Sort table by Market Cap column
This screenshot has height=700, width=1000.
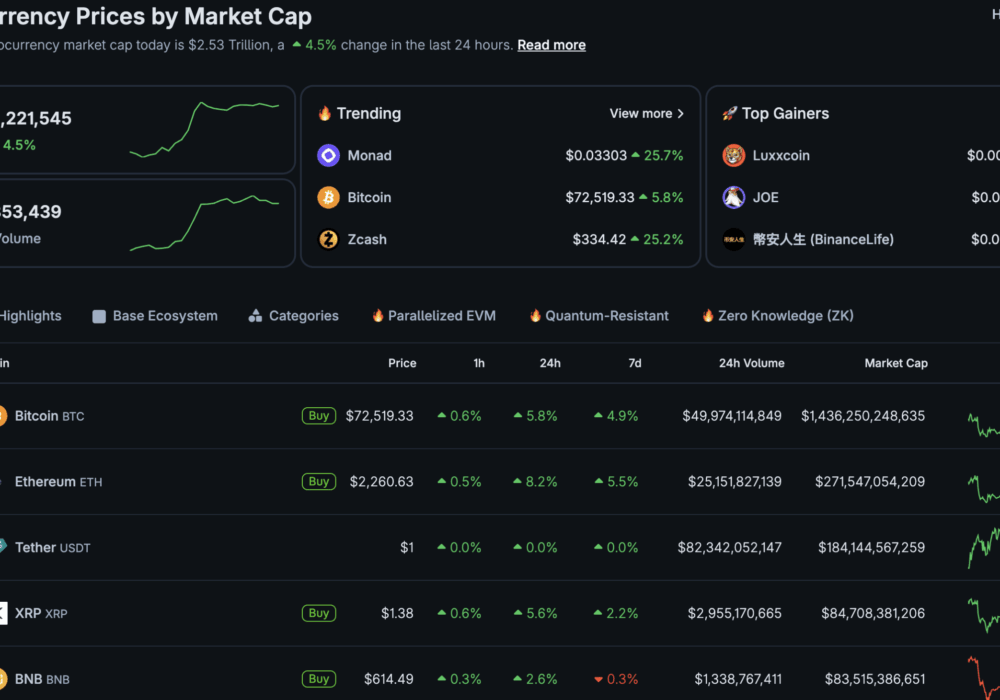895,363
